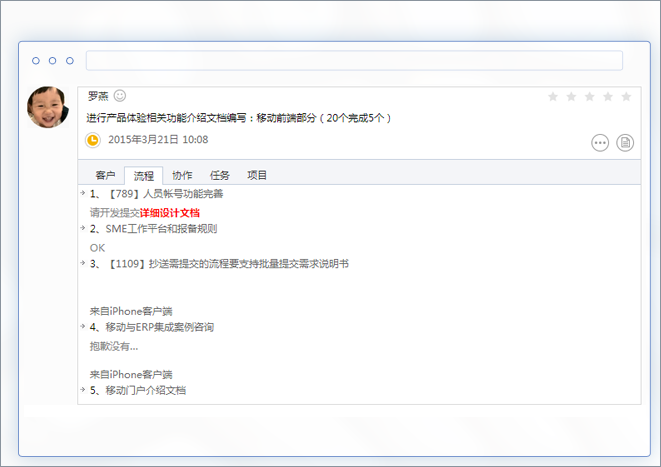Switch to the 协作 tab
The height and width of the screenshot is (467, 661).
[x=182, y=175]
